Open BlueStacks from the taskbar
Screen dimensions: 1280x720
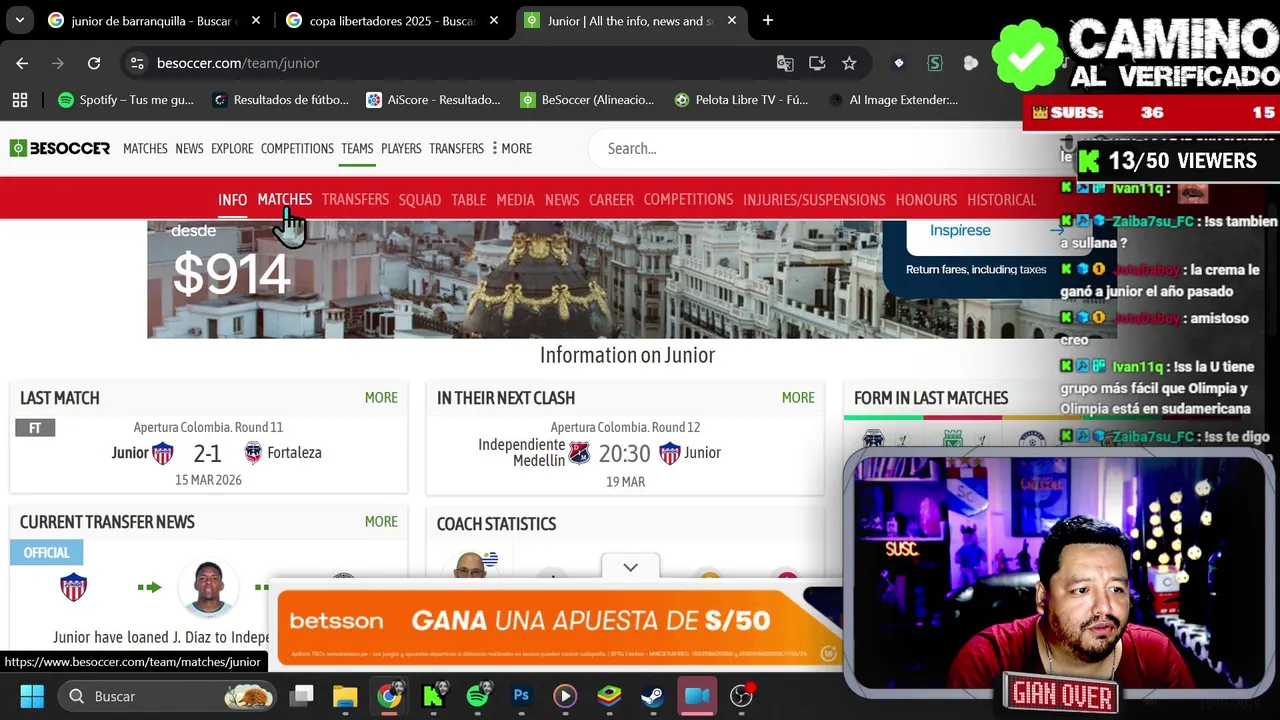click(x=609, y=696)
